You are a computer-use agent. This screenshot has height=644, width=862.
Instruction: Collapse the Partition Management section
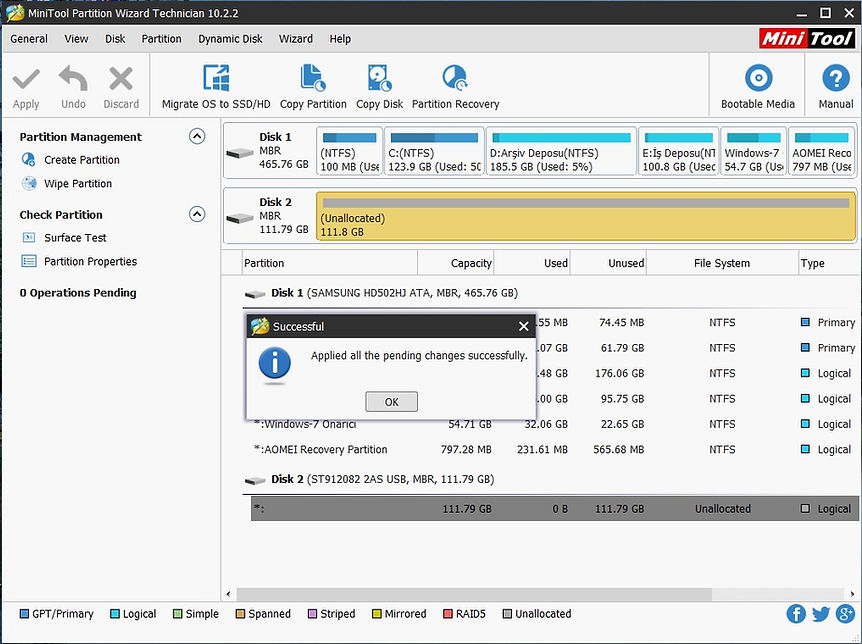coord(197,136)
